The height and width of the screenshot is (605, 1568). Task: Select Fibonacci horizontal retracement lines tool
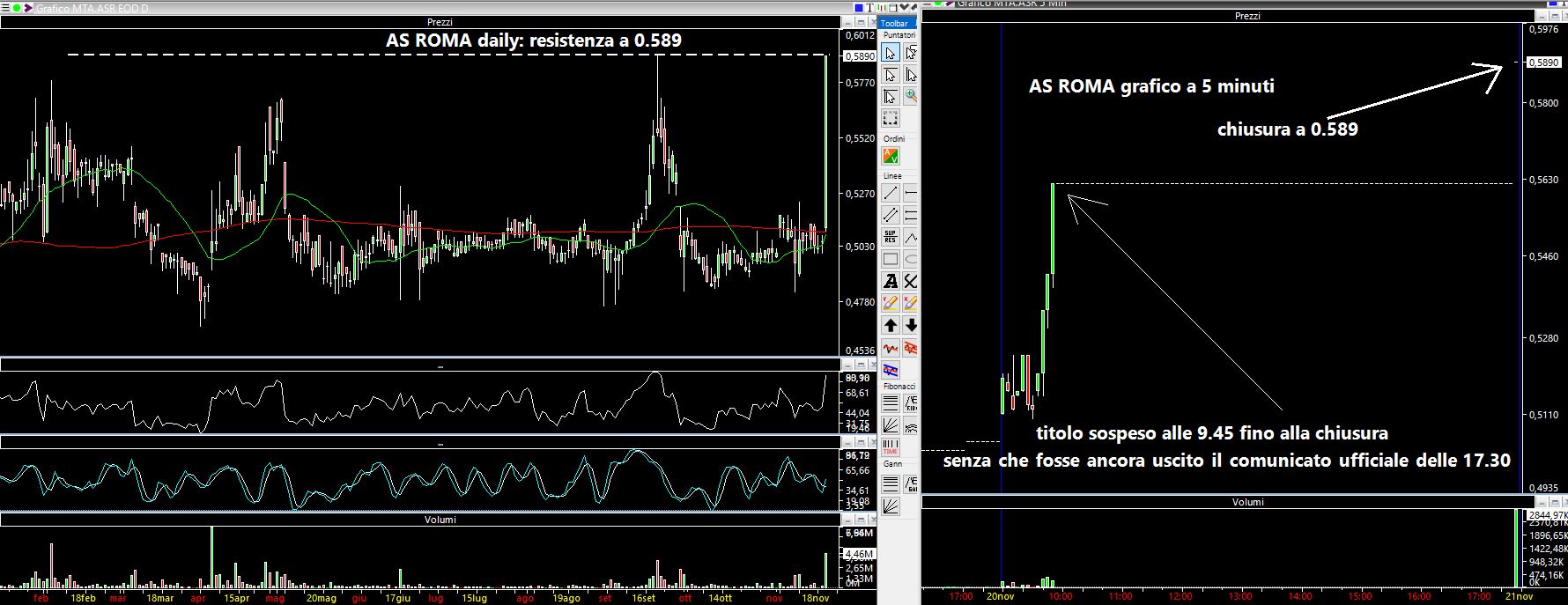coord(891,402)
